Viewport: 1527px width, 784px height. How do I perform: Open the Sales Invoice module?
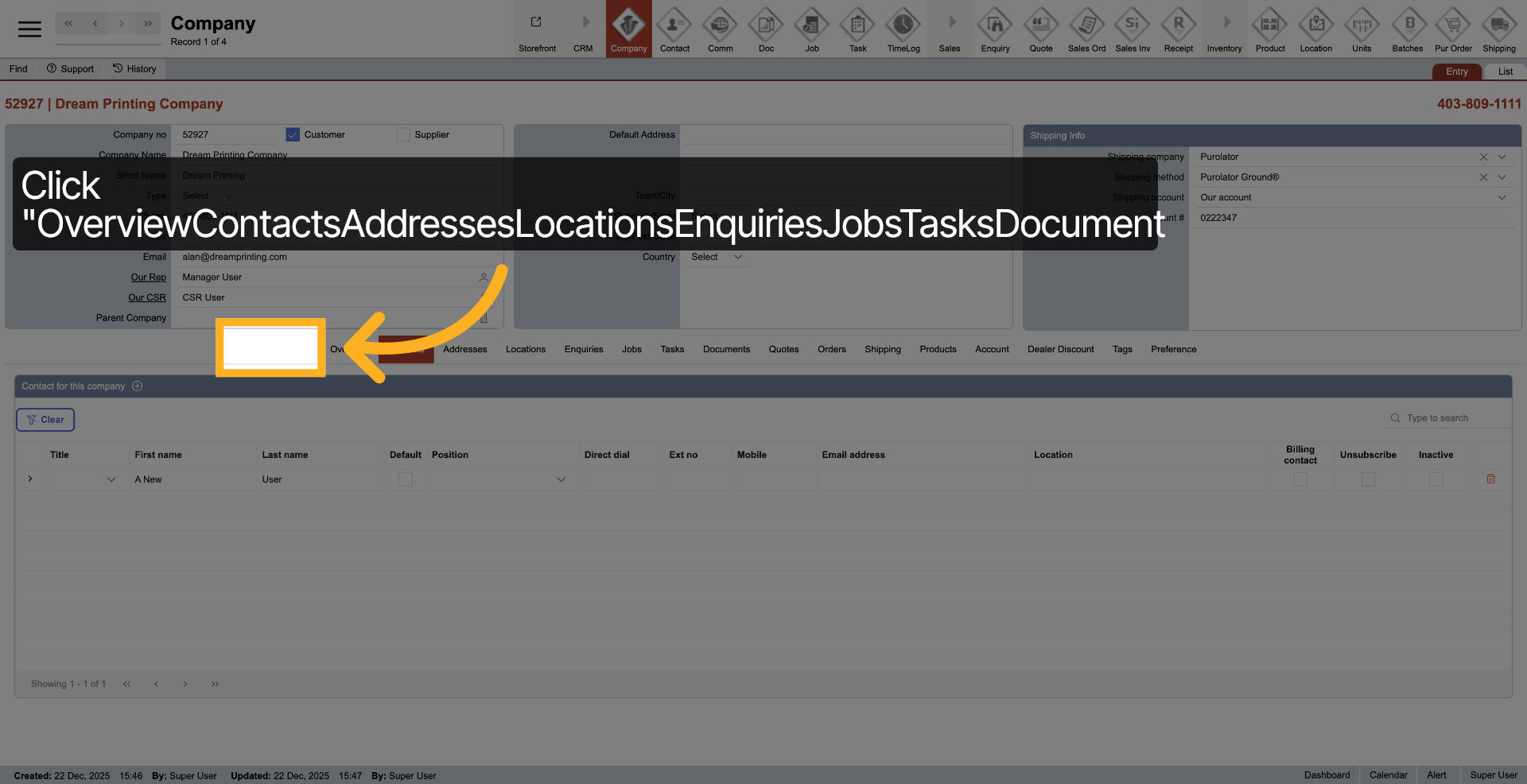[x=1133, y=29]
